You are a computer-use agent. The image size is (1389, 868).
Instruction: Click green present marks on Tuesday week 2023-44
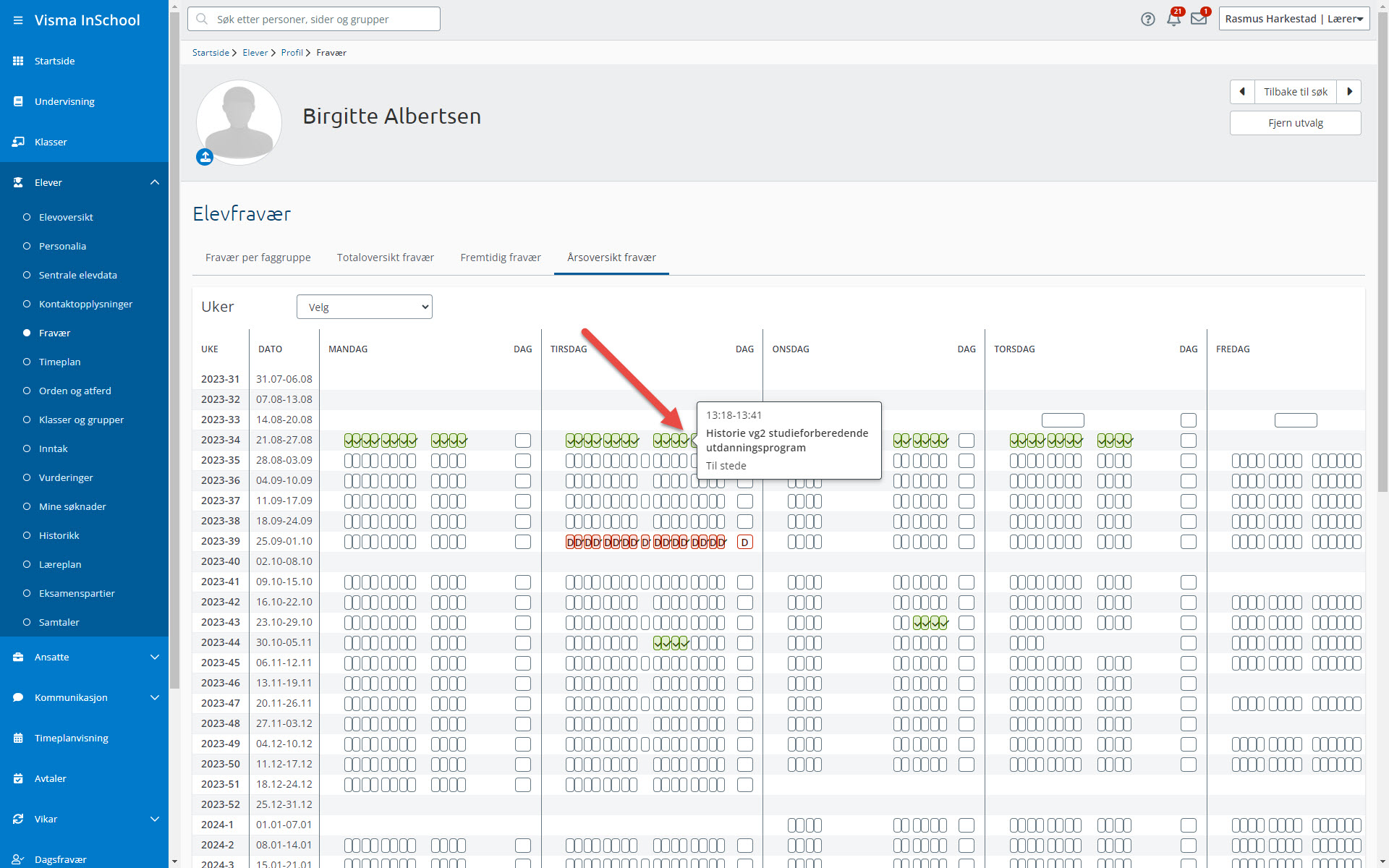[671, 643]
